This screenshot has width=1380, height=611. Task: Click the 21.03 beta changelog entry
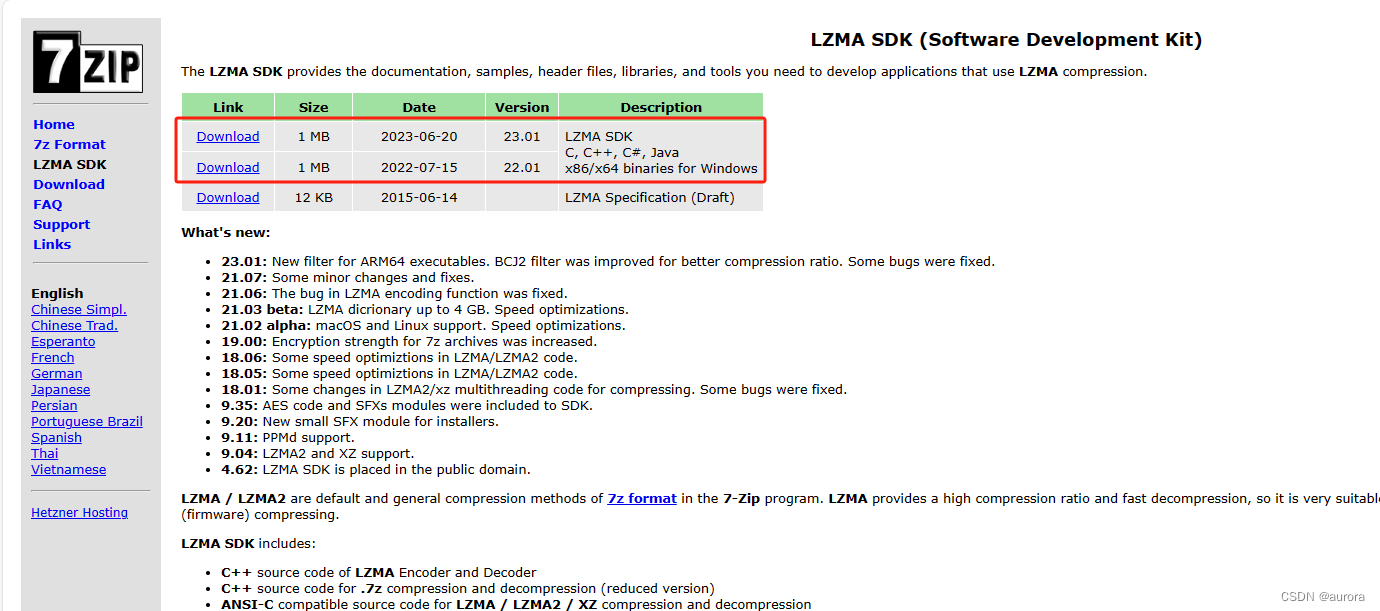pyautogui.click(x=425, y=309)
